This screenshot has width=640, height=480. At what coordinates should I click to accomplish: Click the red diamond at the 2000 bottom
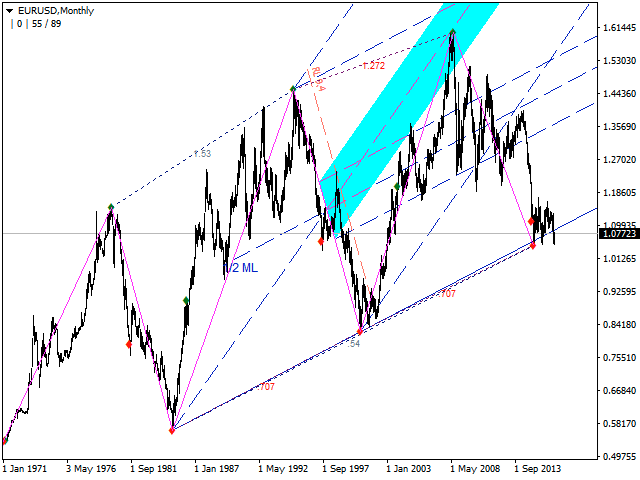point(360,331)
